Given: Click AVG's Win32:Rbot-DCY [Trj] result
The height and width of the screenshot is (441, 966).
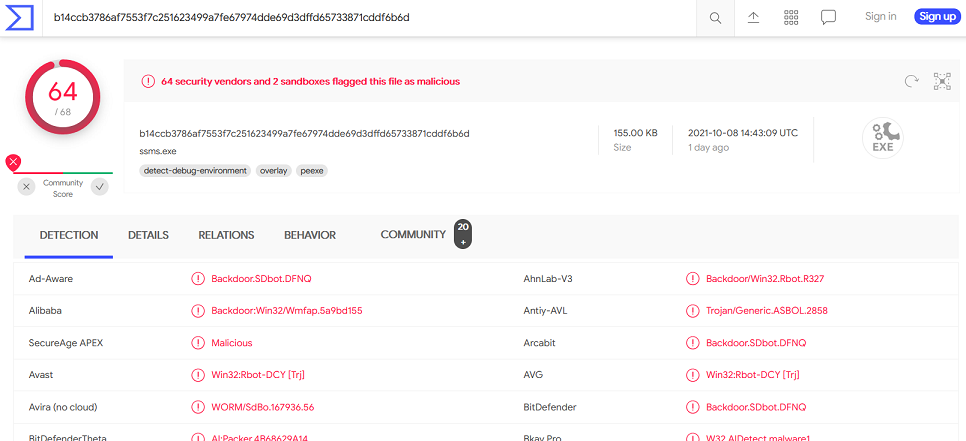Looking at the screenshot, I should coord(753,375).
